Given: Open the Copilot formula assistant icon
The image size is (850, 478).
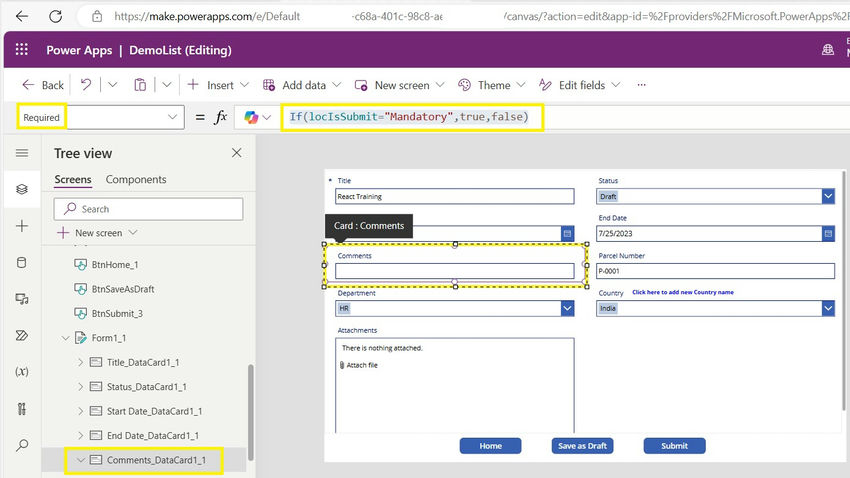Looking at the screenshot, I should (x=251, y=117).
